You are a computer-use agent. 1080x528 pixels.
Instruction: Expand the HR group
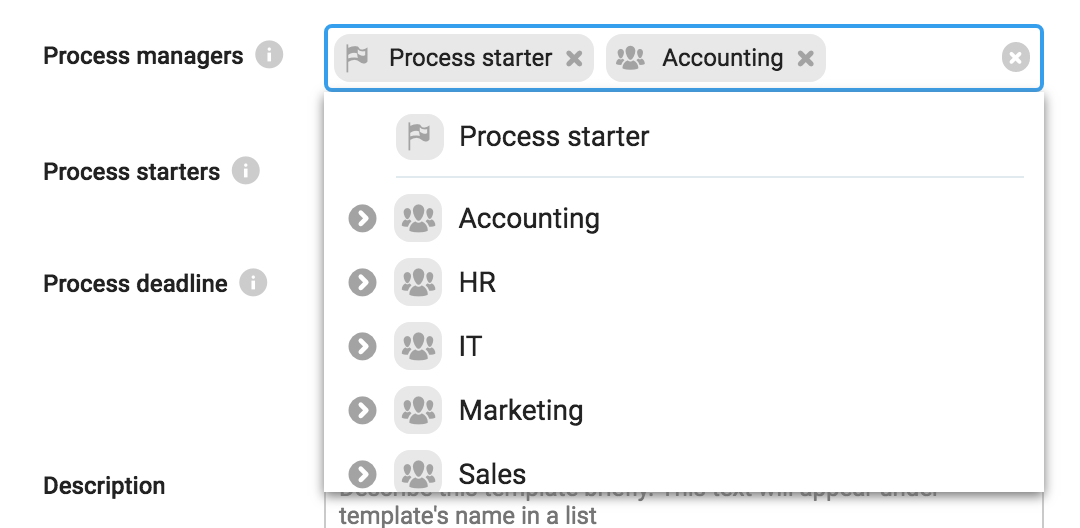362,284
